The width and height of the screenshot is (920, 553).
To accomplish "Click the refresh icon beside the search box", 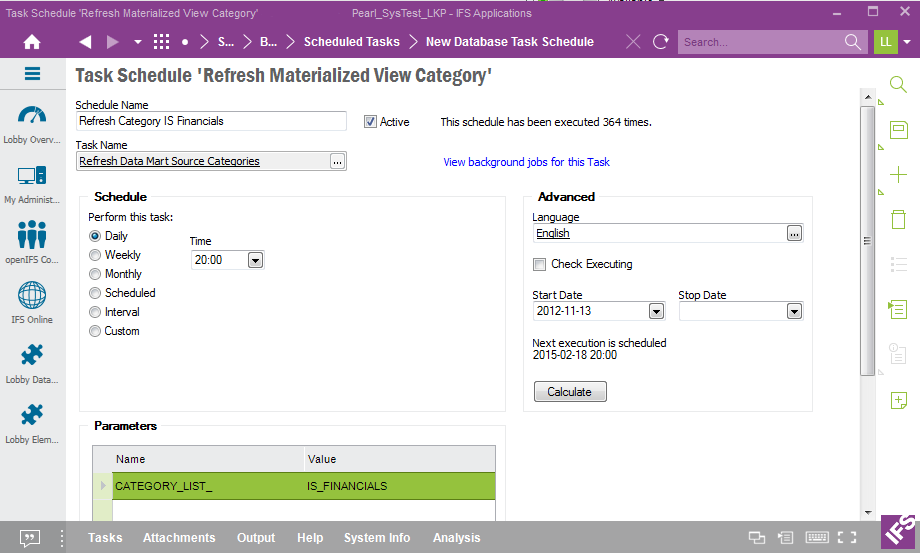I will coord(660,42).
